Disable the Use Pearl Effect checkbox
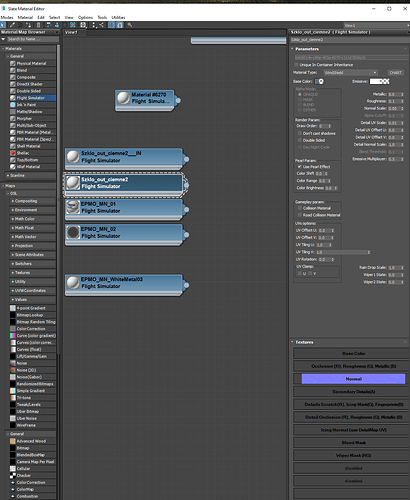Viewport: 410px width, 500px height. [300, 167]
